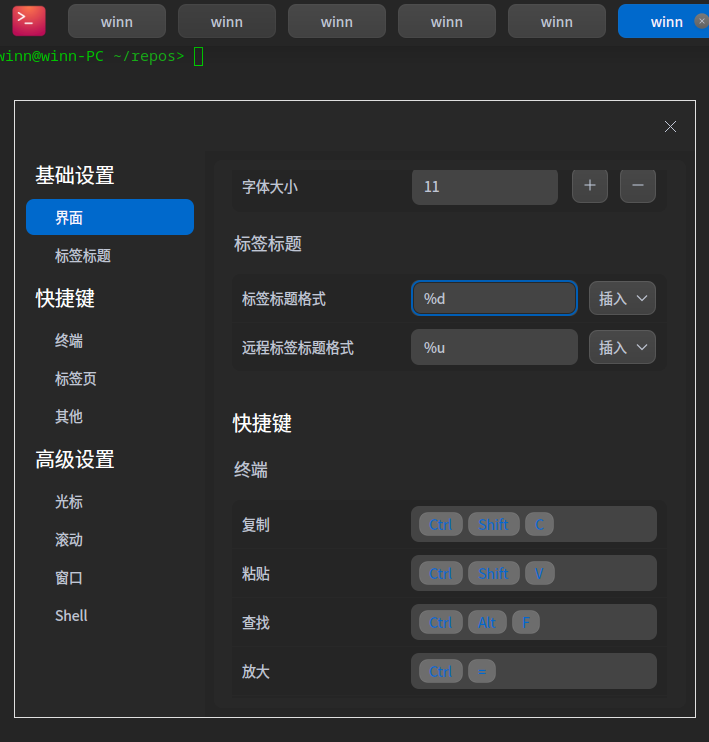Close the settings dialog with the X
This screenshot has height=742, width=709.
pos(670,126)
